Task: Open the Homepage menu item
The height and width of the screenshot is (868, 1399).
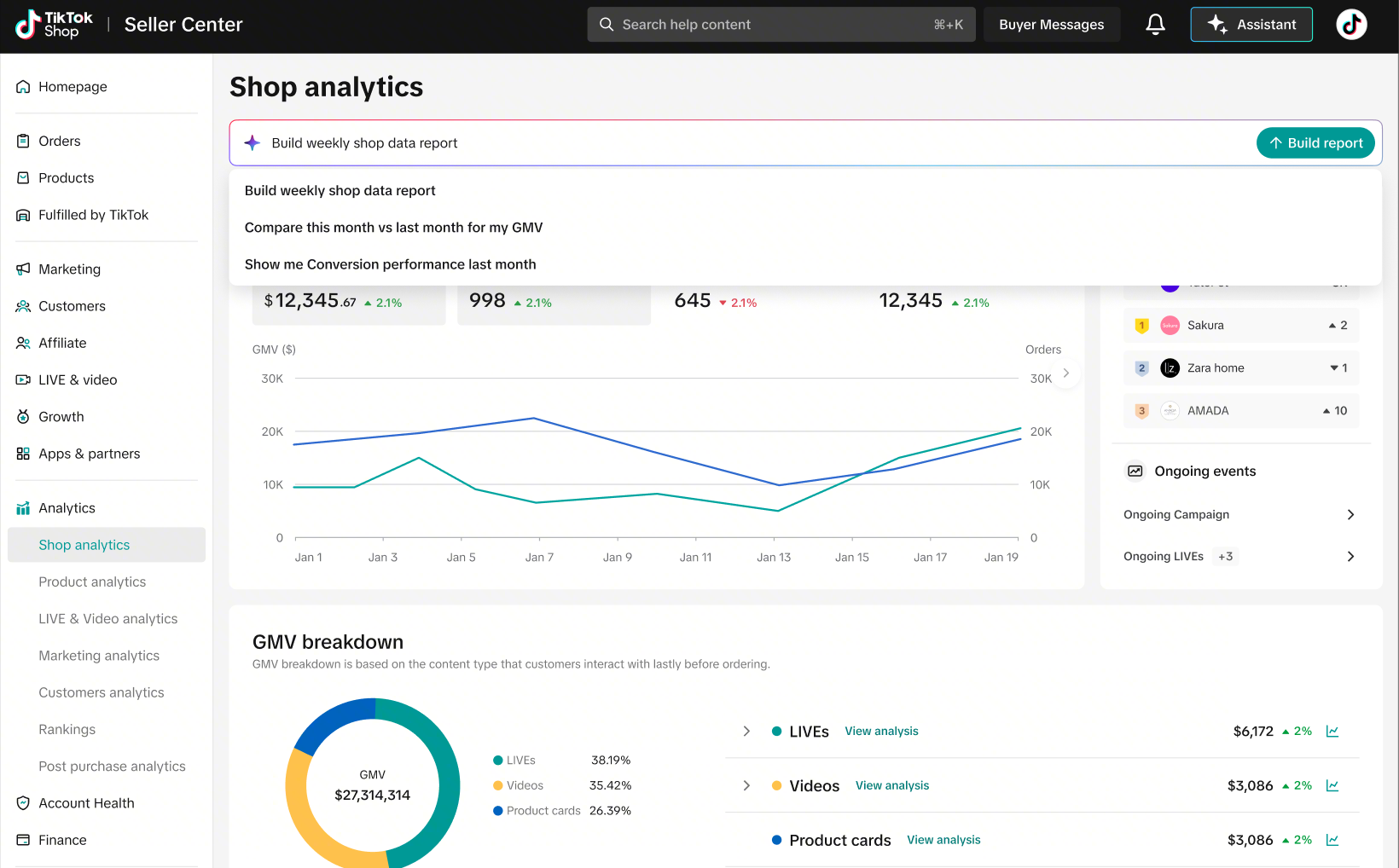Action: pyautogui.click(x=107, y=87)
